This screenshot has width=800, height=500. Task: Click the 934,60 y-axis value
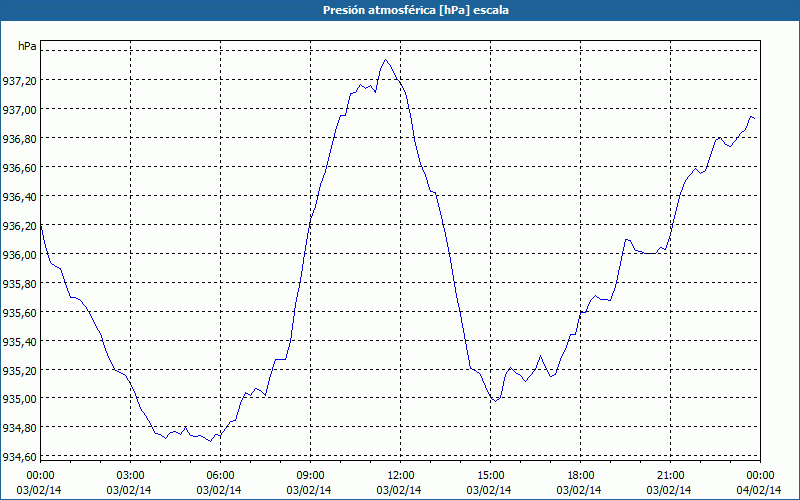[19, 456]
